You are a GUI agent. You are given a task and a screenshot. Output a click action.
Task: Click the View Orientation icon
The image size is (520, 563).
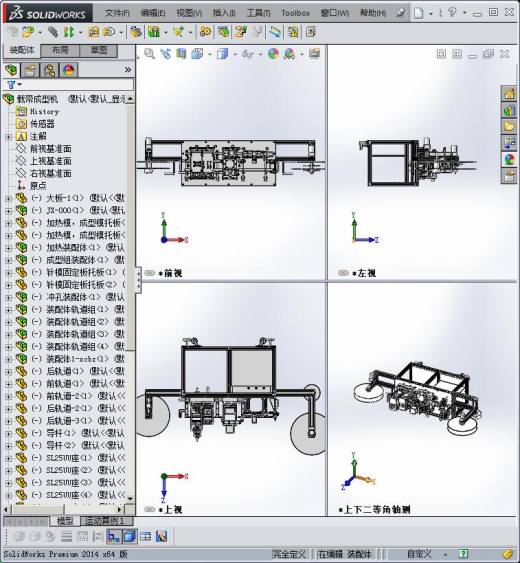197,54
